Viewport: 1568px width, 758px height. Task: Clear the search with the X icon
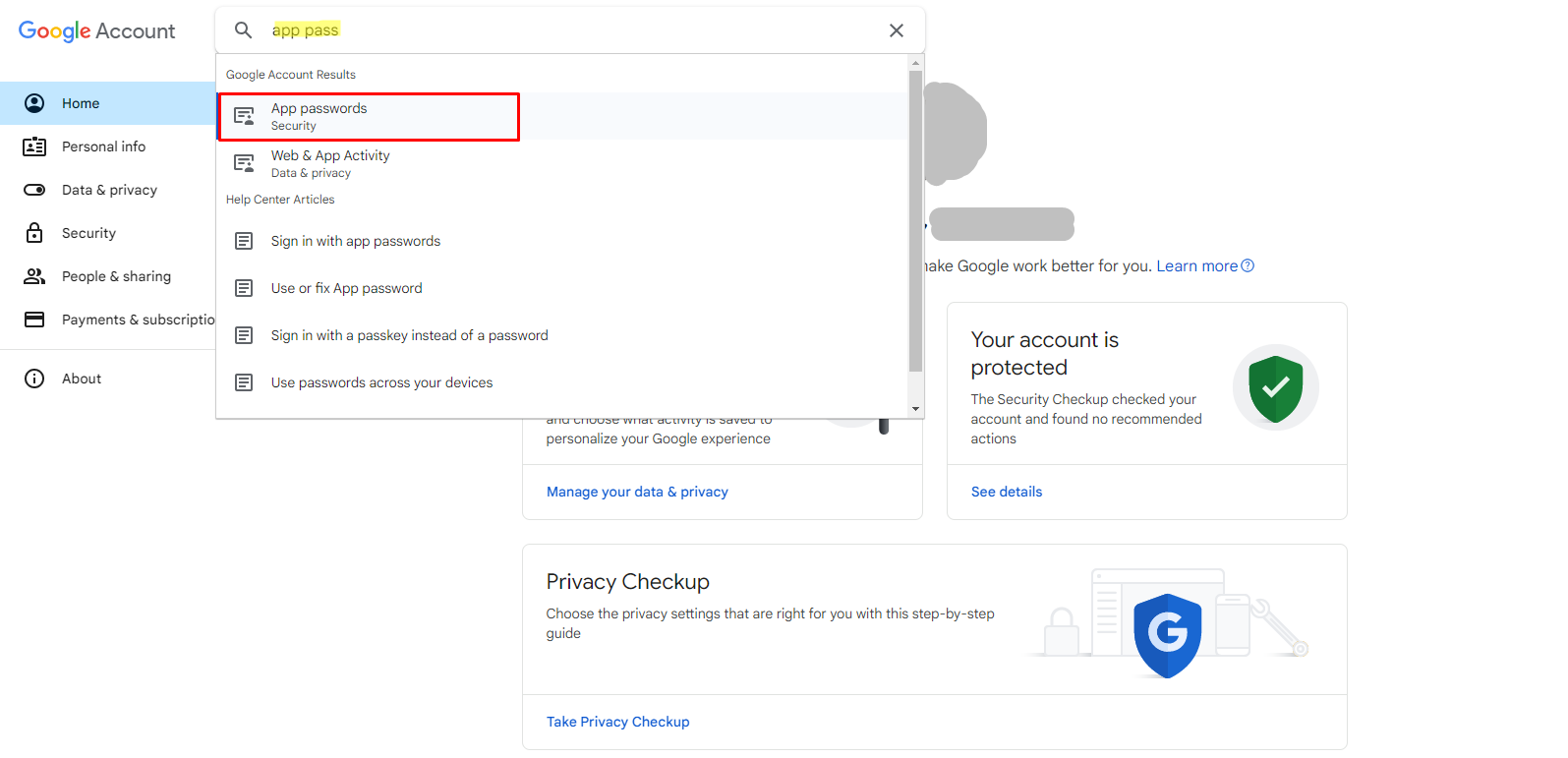click(x=897, y=30)
